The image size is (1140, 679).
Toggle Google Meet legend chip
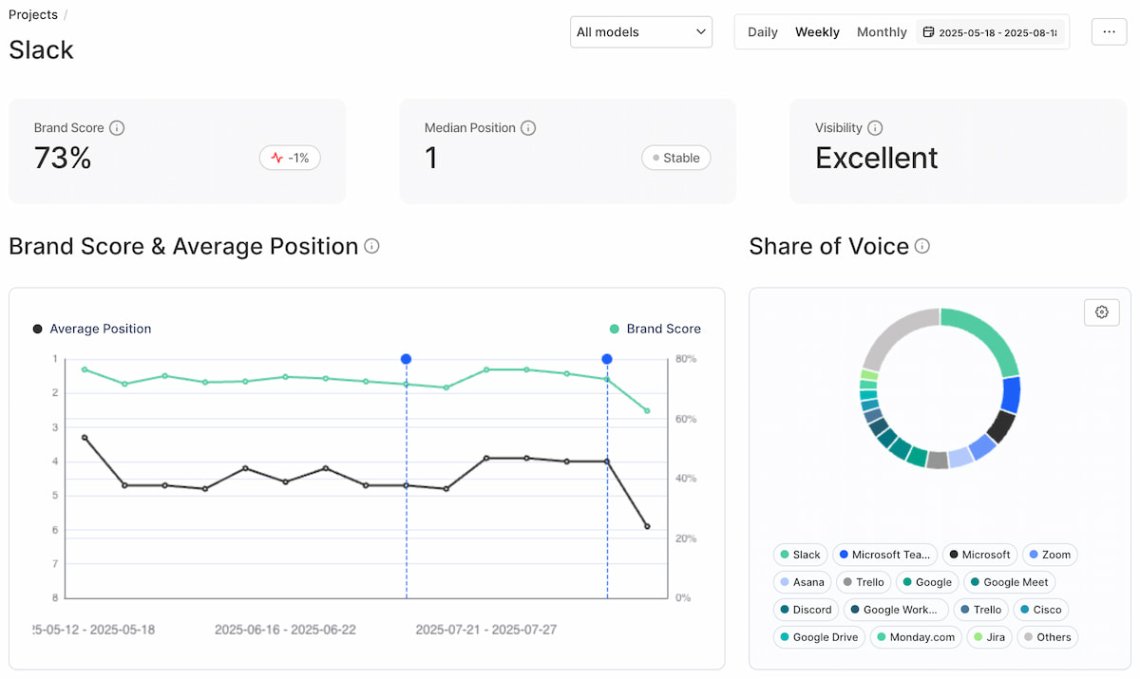(1008, 582)
